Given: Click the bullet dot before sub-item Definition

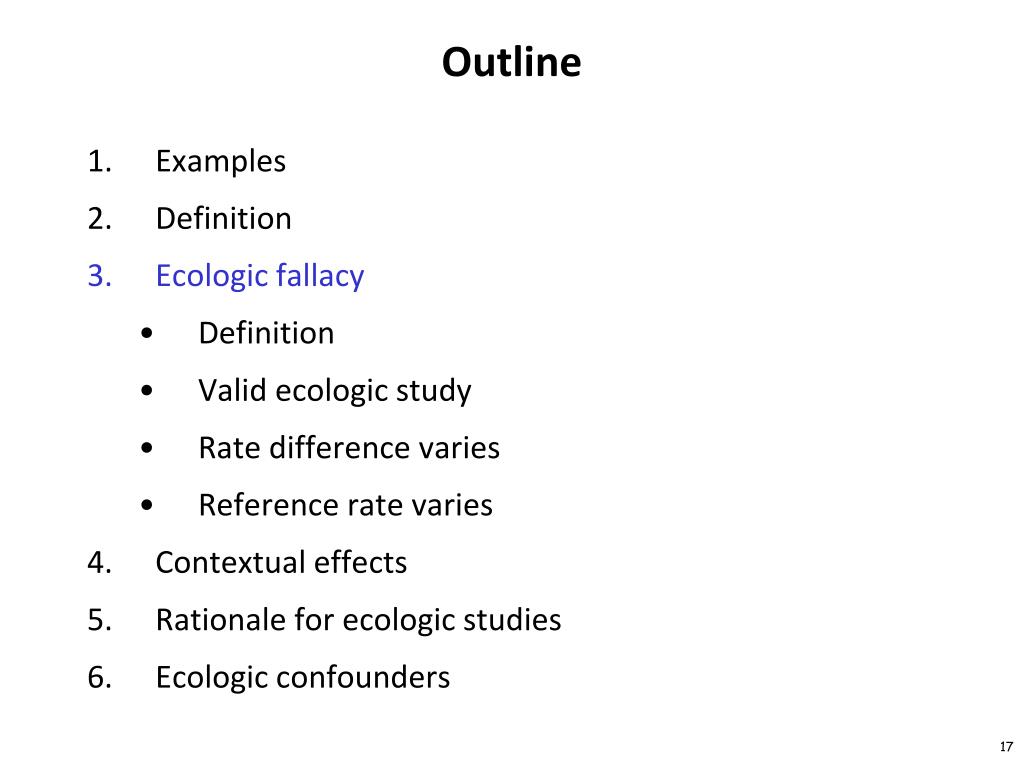Looking at the screenshot, I should (147, 333).
